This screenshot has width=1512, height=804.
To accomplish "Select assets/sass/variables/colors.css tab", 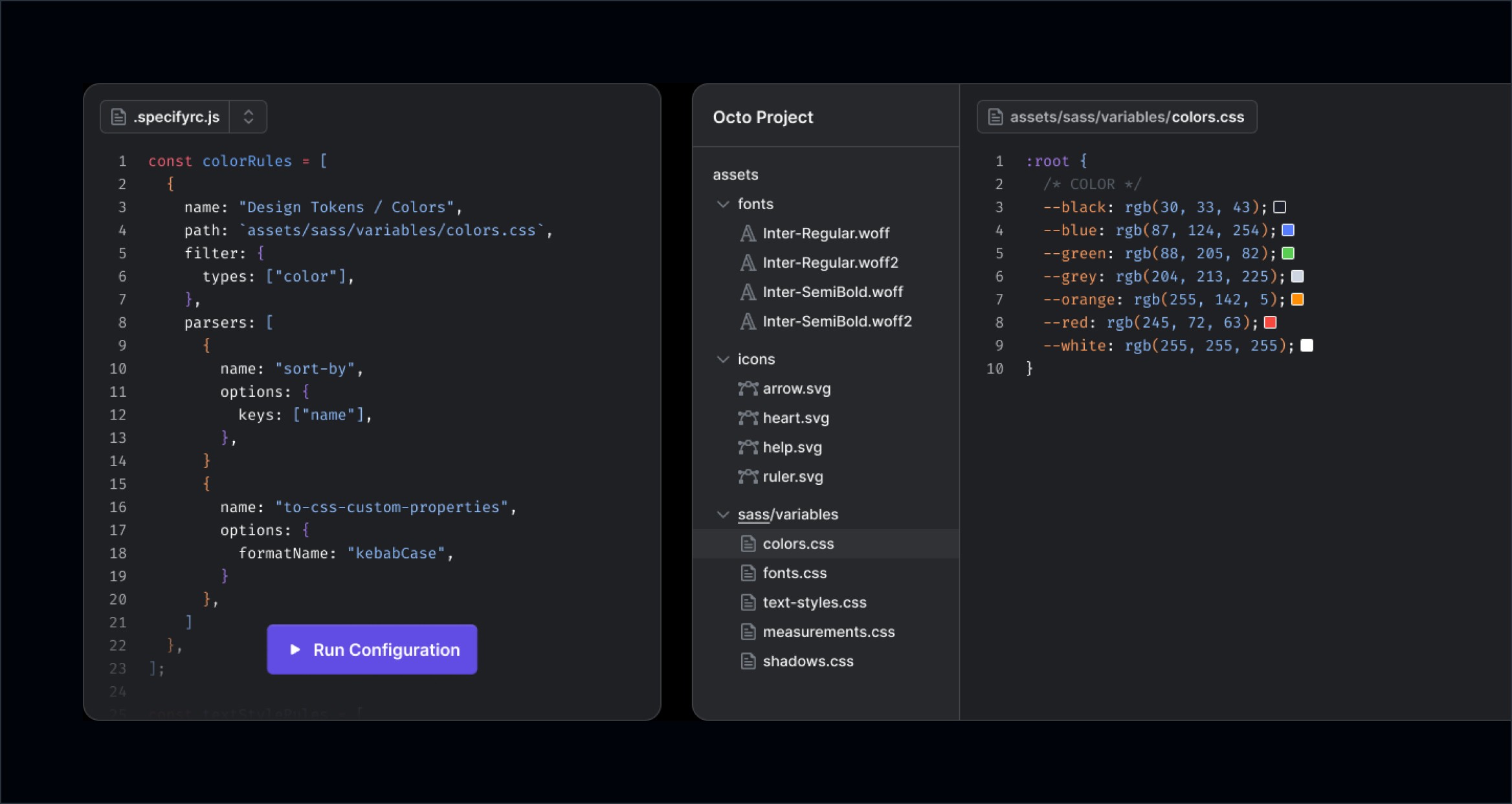I will [1126, 117].
